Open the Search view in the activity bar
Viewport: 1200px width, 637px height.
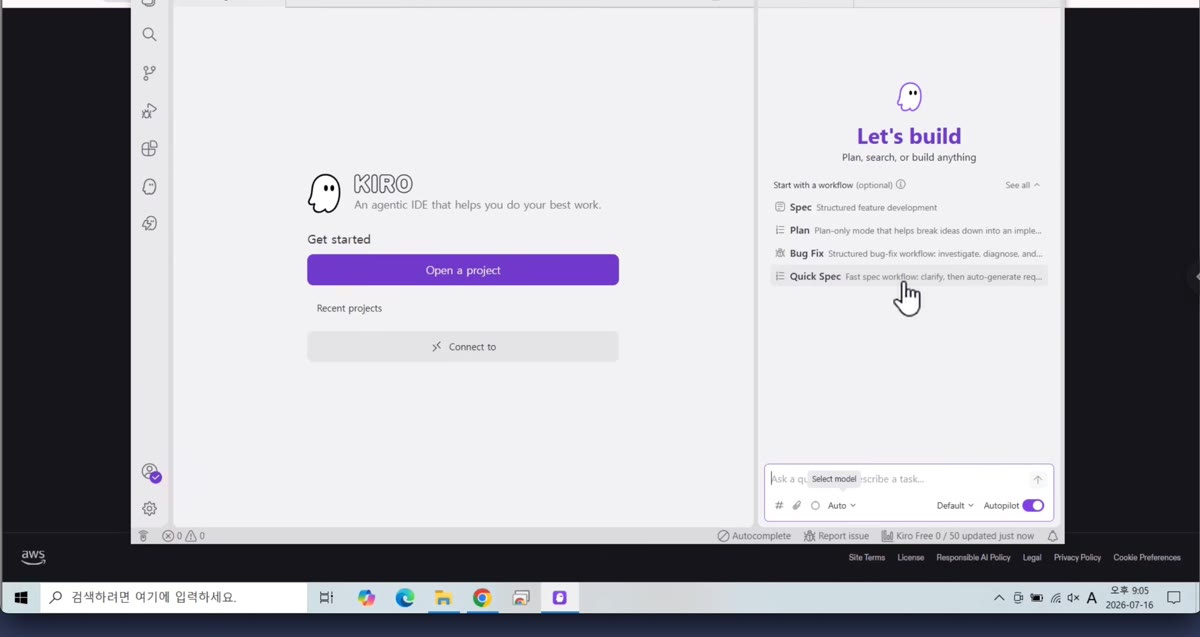pos(149,35)
